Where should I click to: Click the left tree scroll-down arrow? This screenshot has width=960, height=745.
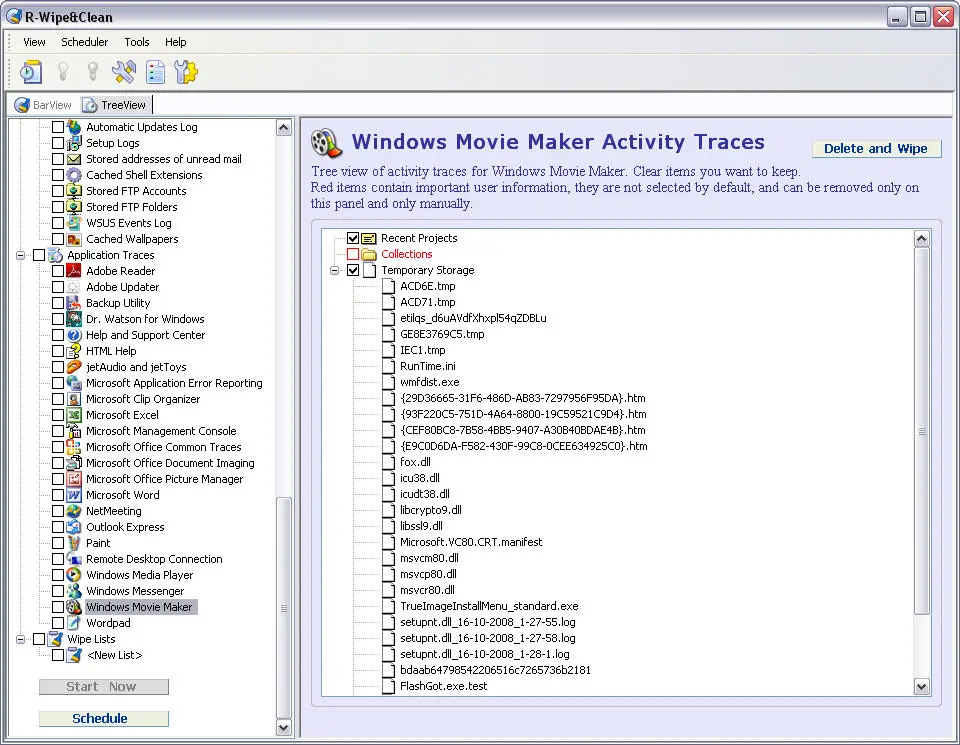coord(283,727)
